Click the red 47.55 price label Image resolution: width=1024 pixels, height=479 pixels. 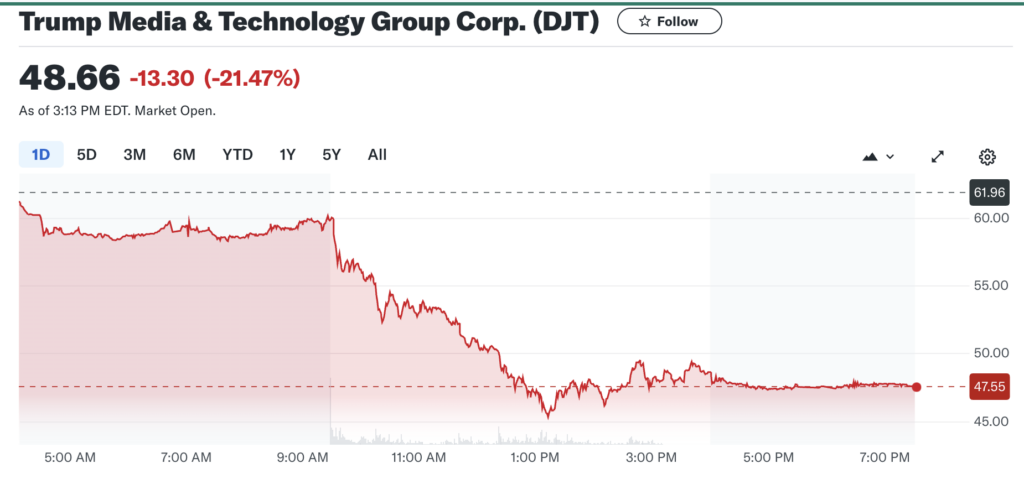(989, 387)
